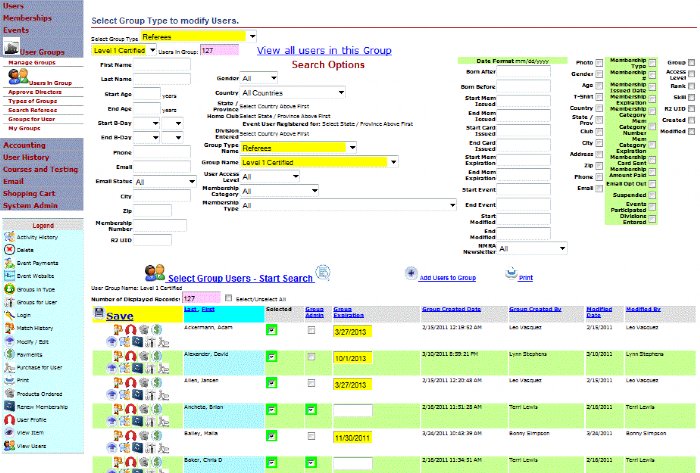Open the Select Group Type dropdown

click(192, 36)
